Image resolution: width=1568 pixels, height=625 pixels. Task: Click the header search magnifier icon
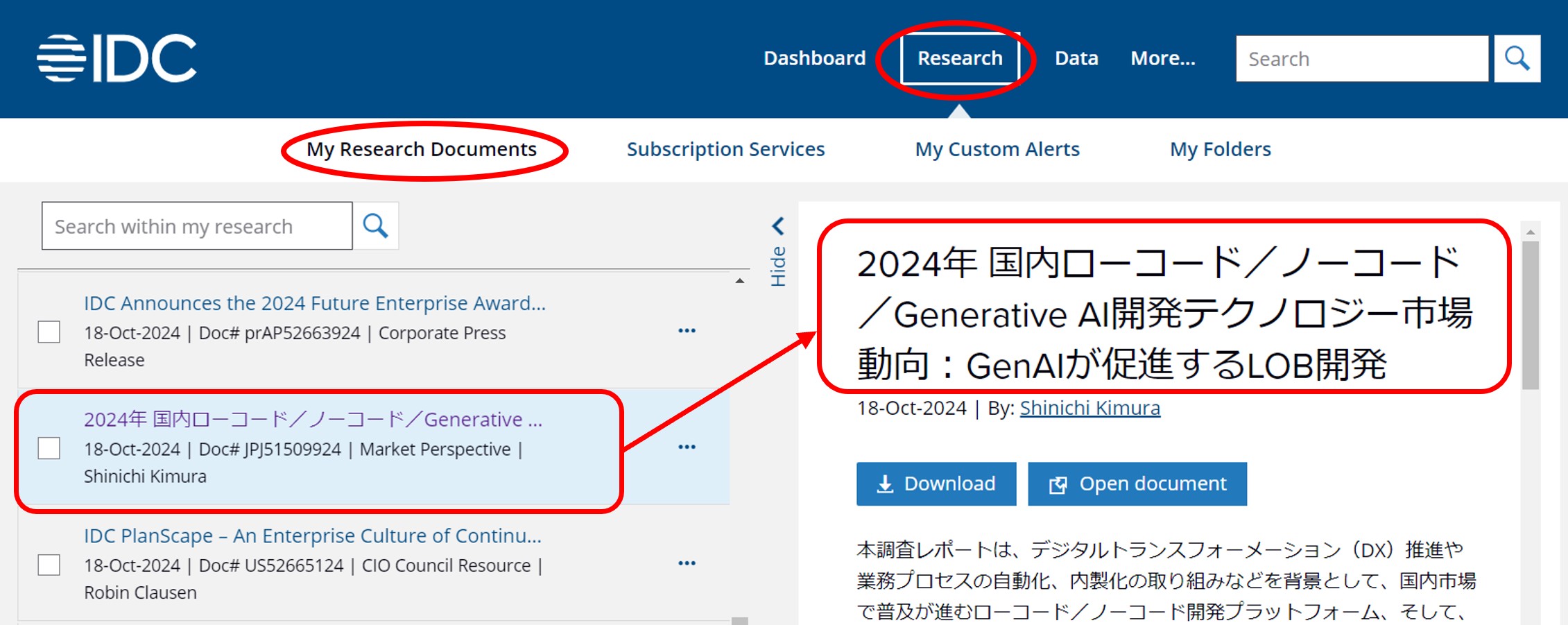(x=1517, y=58)
